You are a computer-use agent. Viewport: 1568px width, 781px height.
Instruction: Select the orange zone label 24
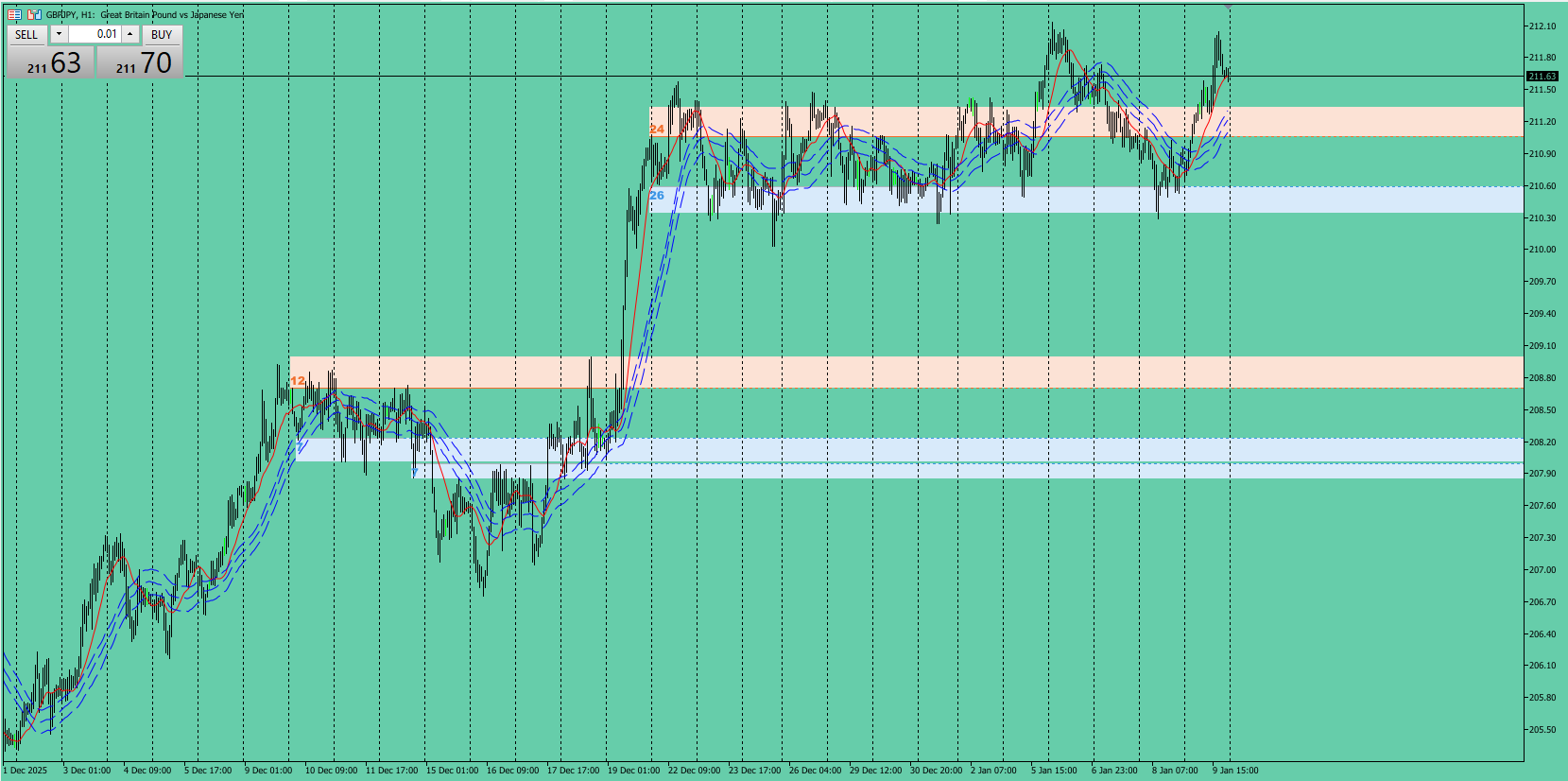click(657, 129)
